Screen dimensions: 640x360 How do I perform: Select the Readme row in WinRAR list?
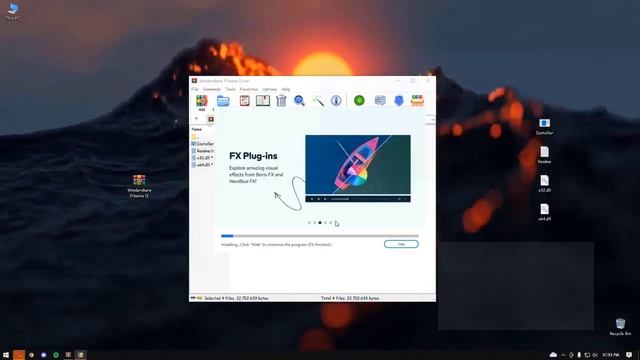point(202,151)
